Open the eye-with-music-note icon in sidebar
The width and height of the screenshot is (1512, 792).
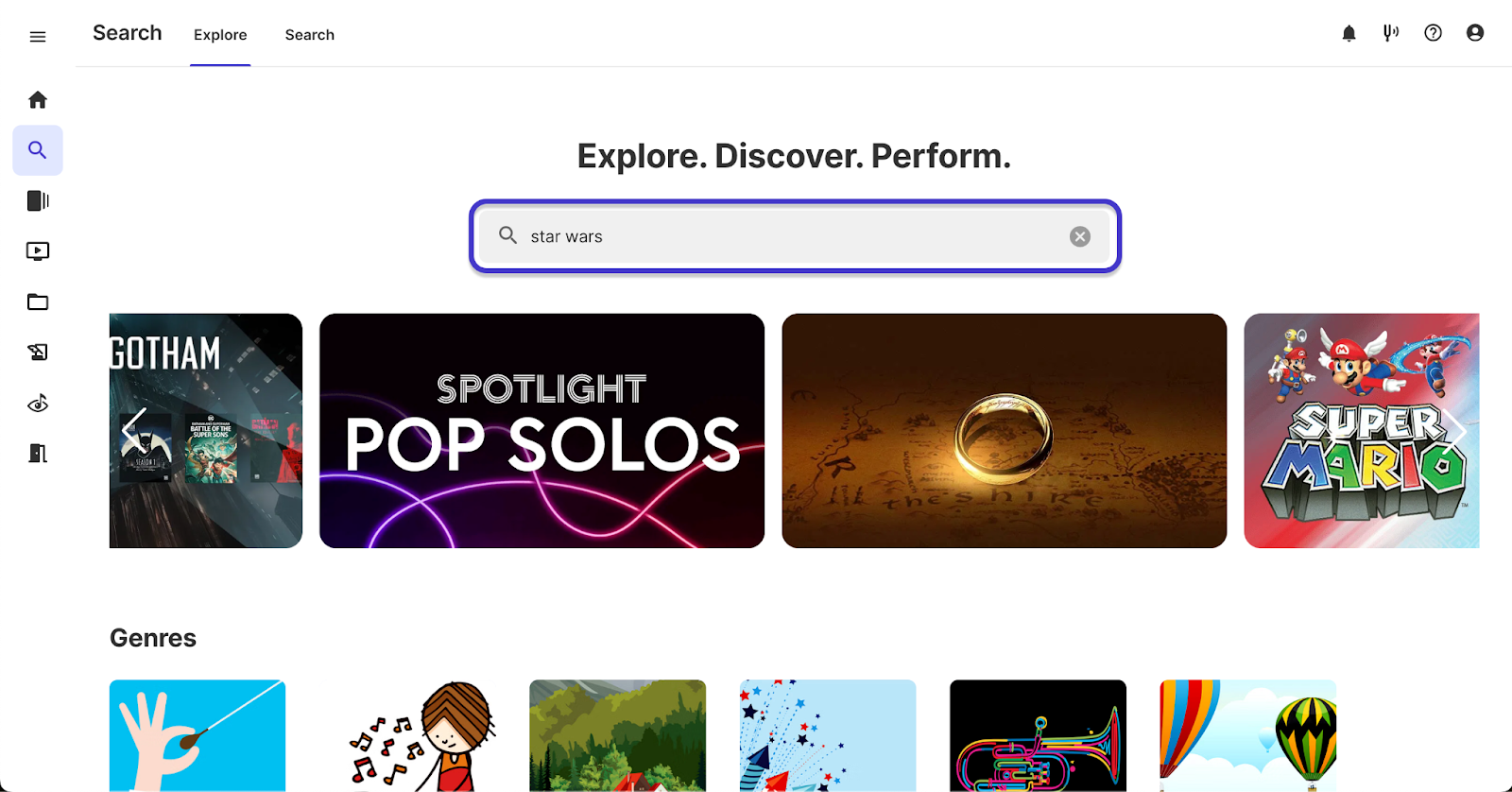tap(38, 404)
